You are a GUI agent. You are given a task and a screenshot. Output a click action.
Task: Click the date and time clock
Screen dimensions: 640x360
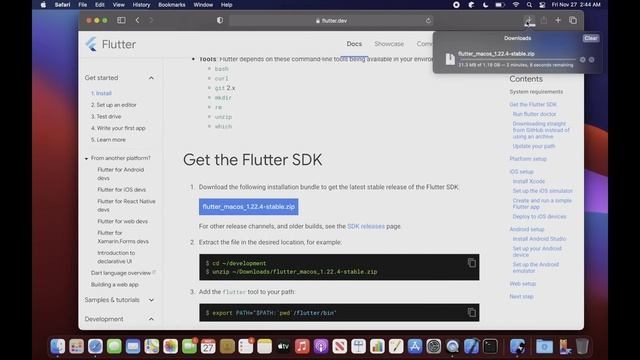point(576,5)
